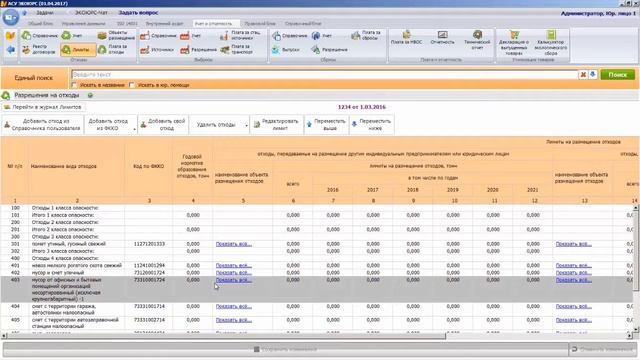Open Показать всё link in row 301, column 5
The width and height of the screenshot is (640, 360).
pyautogui.click(x=233, y=244)
